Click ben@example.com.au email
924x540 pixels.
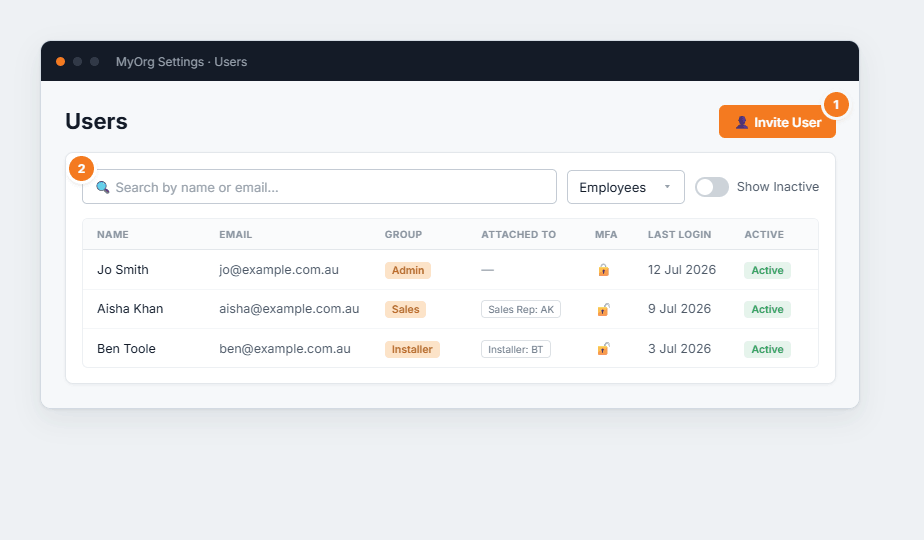click(x=285, y=348)
